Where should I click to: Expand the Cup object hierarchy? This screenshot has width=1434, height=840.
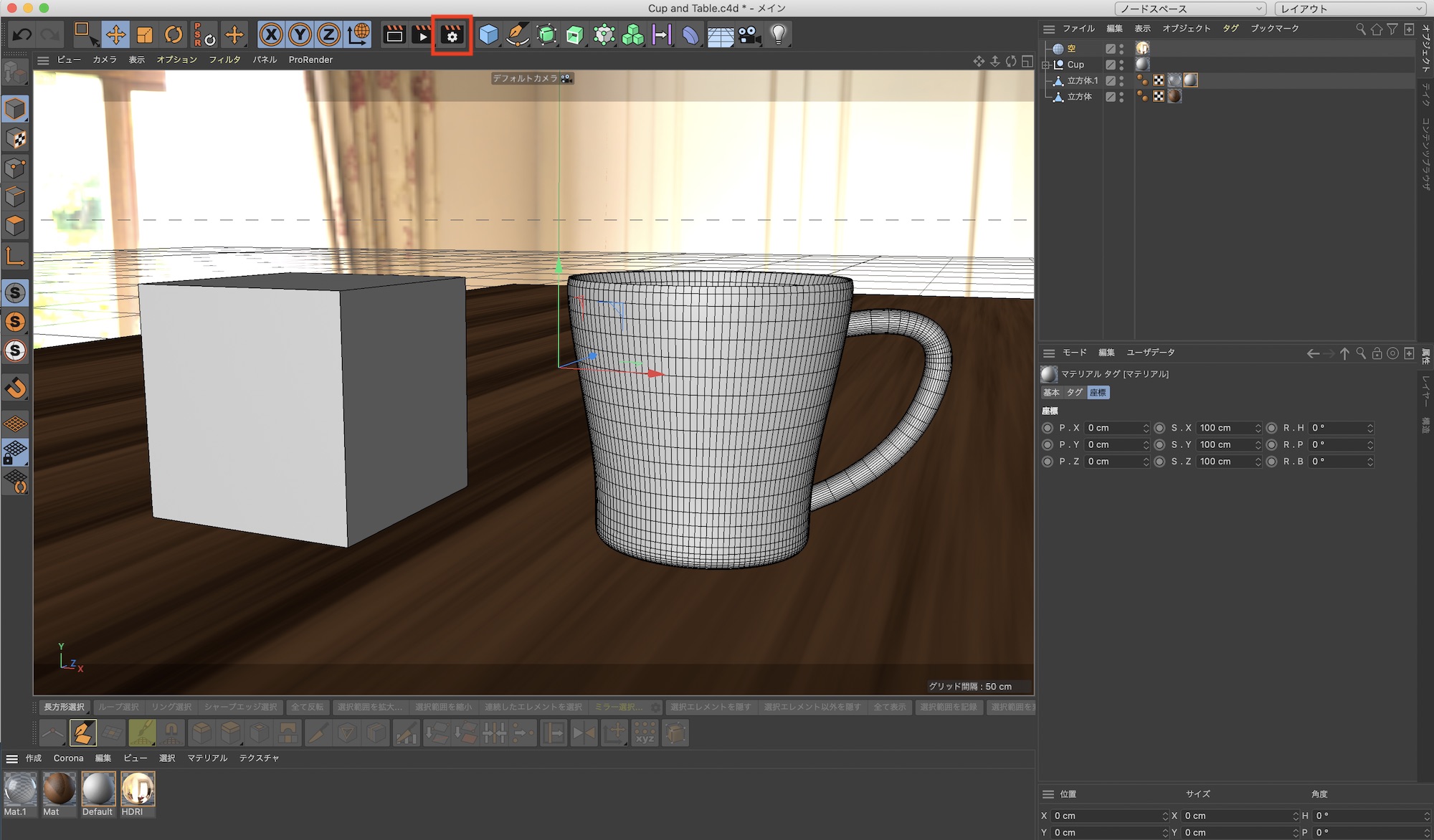(x=1046, y=65)
